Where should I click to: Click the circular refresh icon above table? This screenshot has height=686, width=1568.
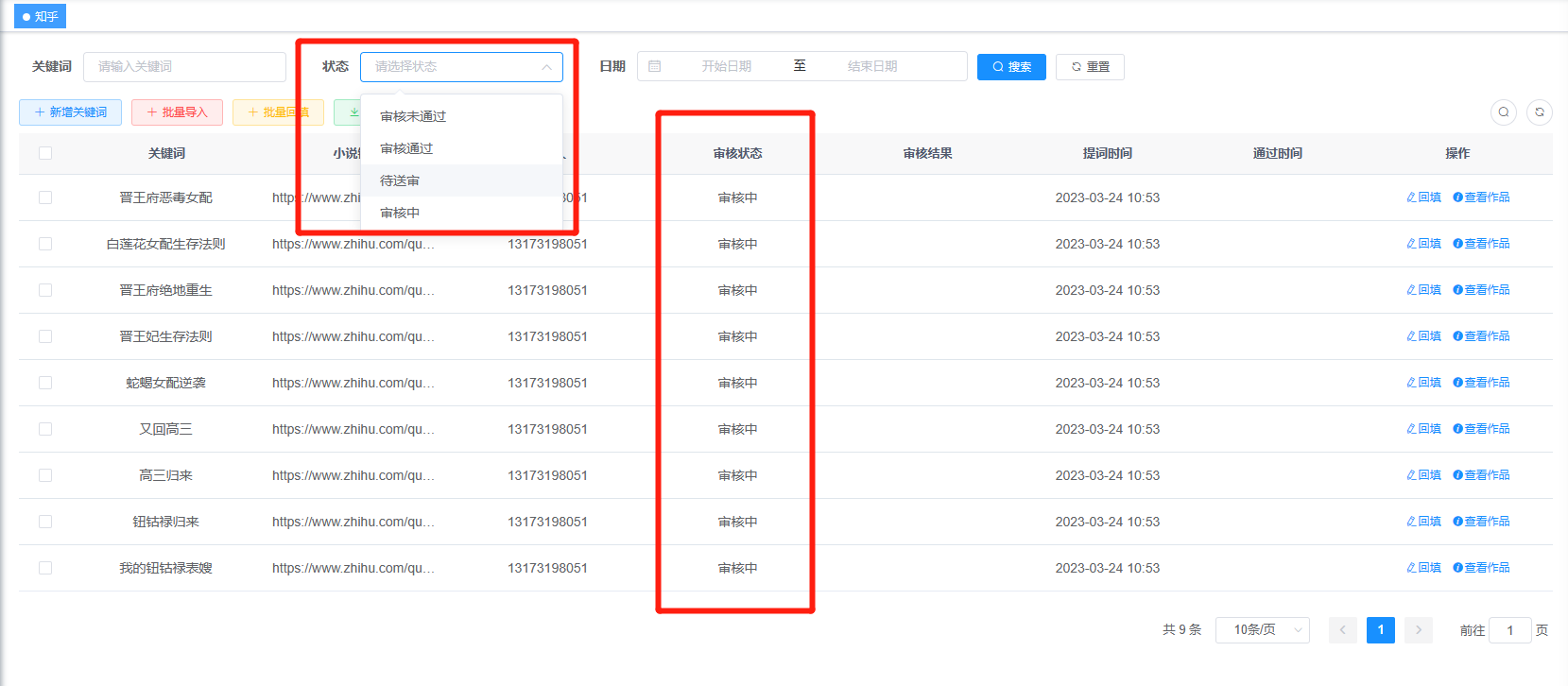point(1540,112)
